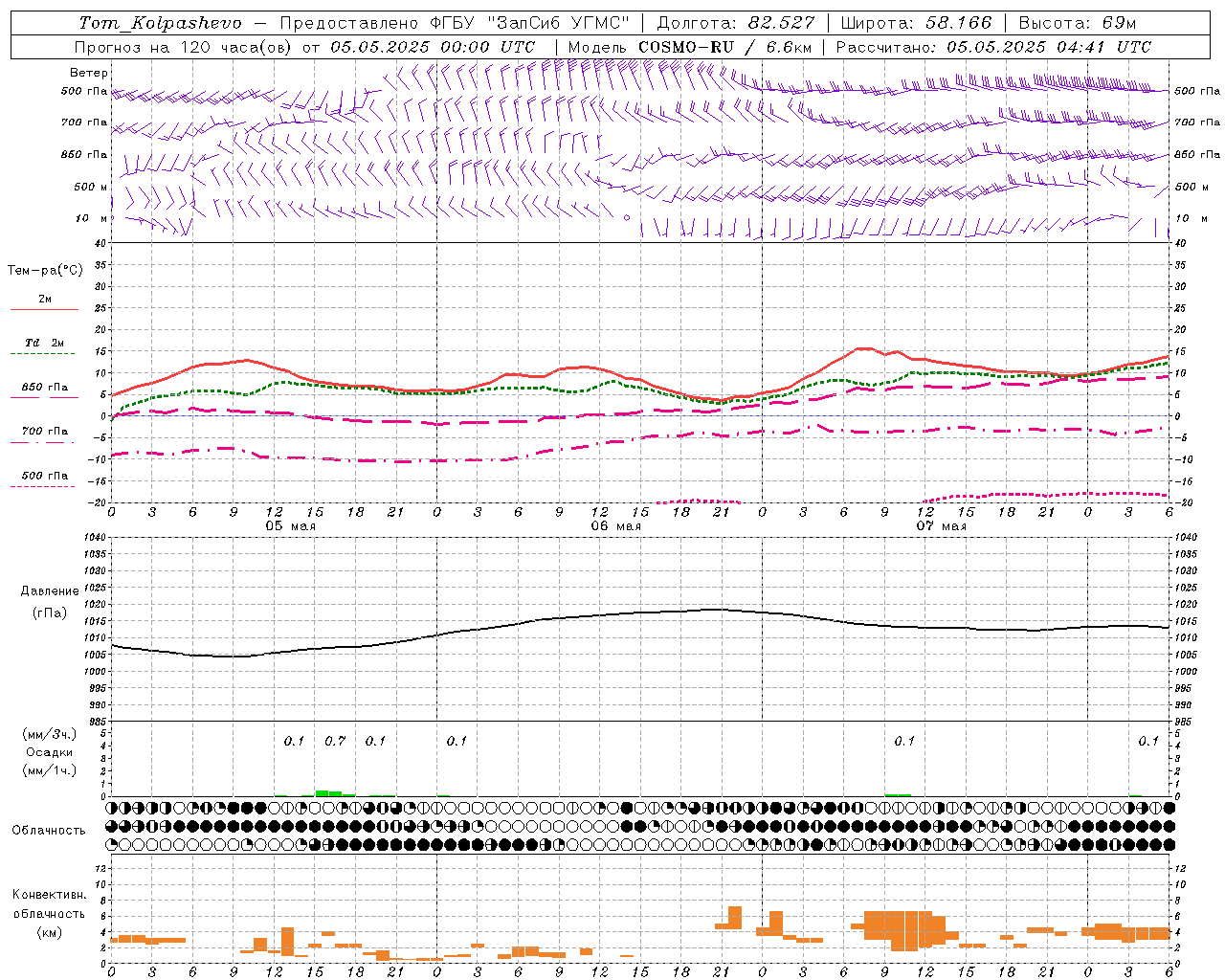The image size is (1225, 980).
Task: Click the 05 мая date label
Action: tap(290, 525)
